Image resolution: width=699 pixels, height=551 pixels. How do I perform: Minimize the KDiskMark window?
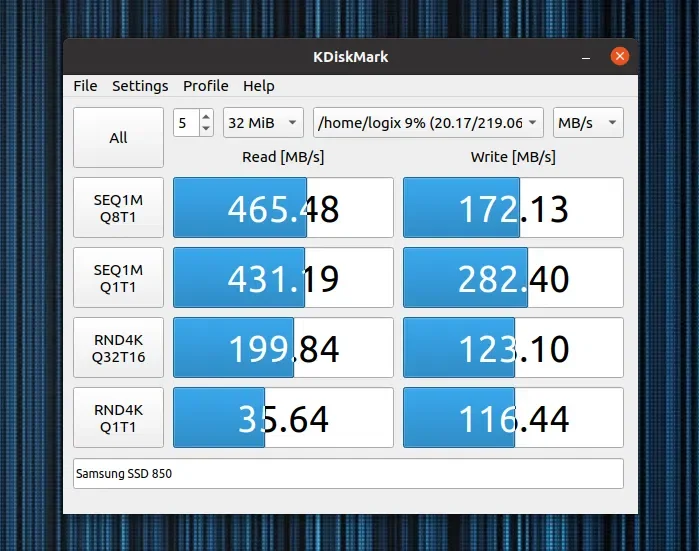[x=586, y=57]
